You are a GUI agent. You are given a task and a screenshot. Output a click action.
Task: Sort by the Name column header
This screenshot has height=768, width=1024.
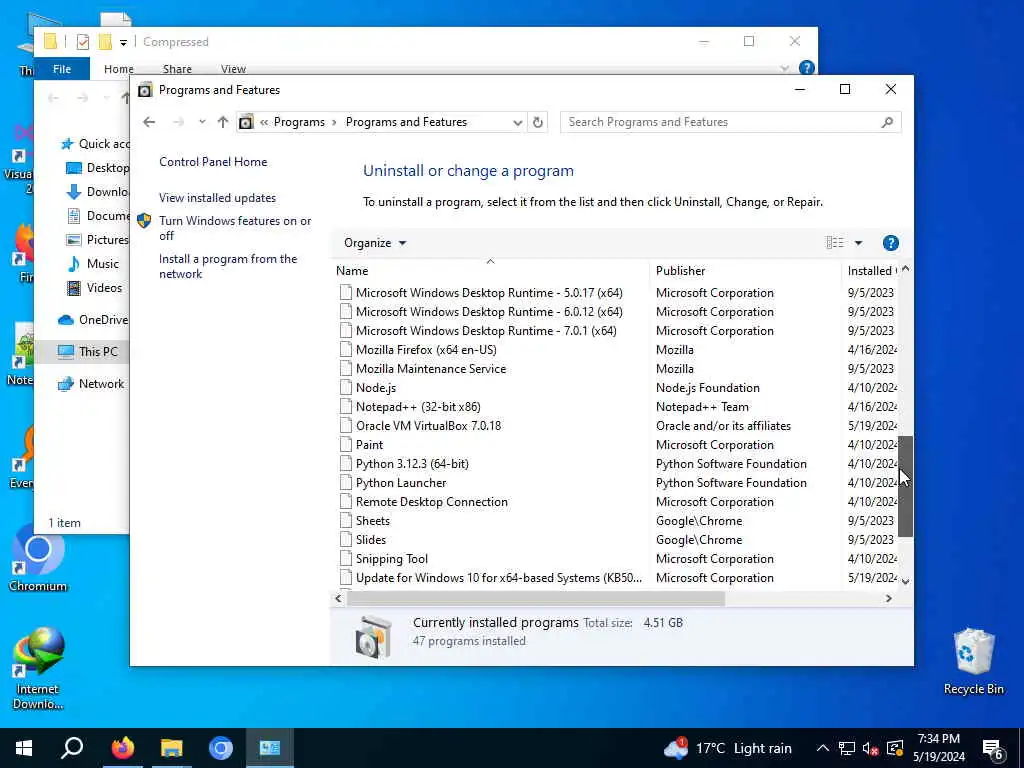[490, 270]
